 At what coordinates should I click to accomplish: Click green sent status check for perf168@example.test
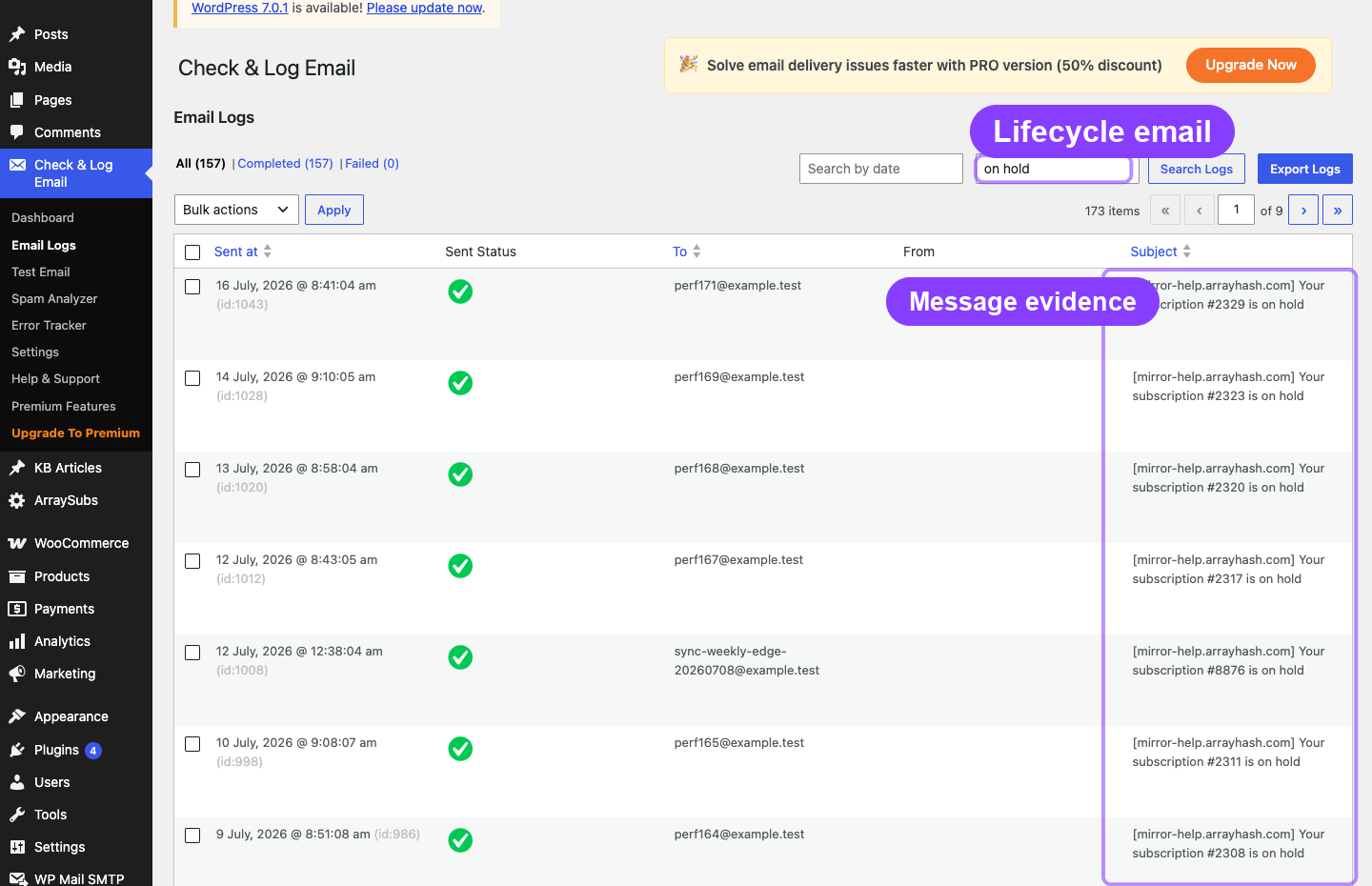pos(460,474)
